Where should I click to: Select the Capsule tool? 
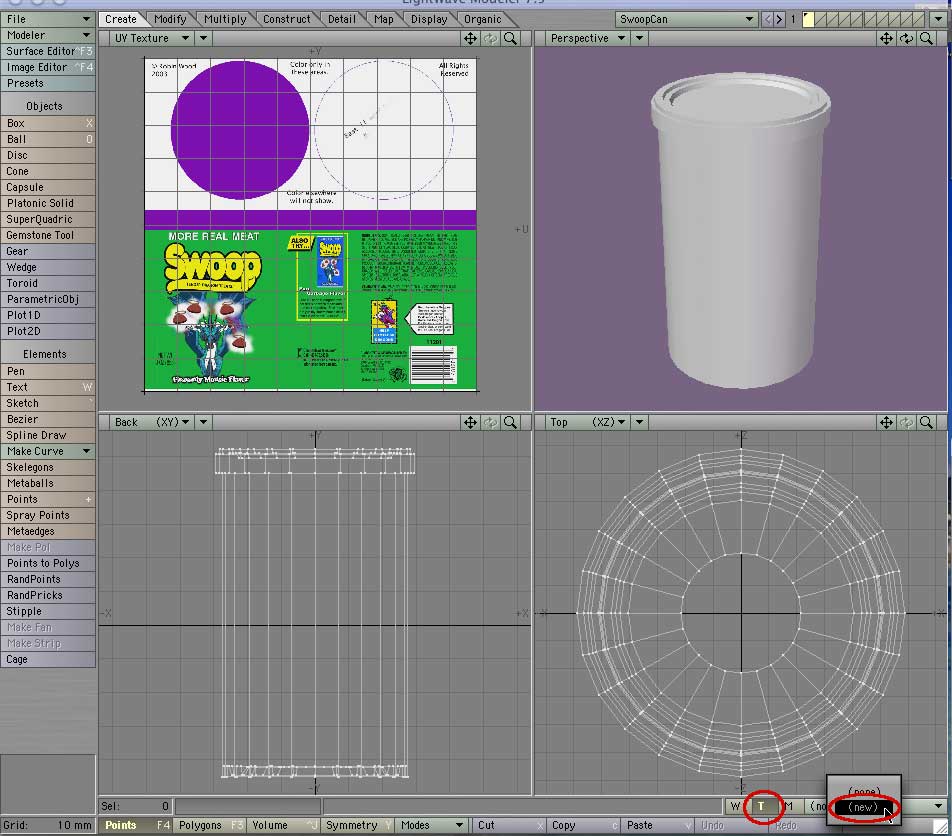tap(48, 187)
